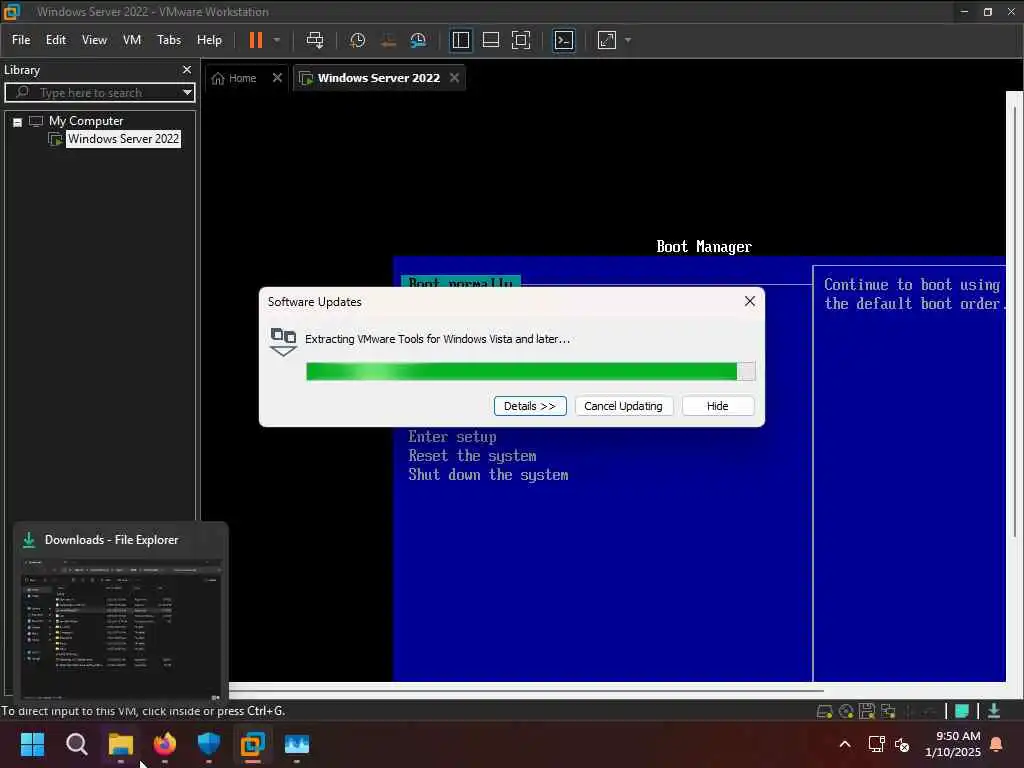The width and height of the screenshot is (1024, 768).
Task: Select Reset the system in Boot Manager
Action: point(472,456)
